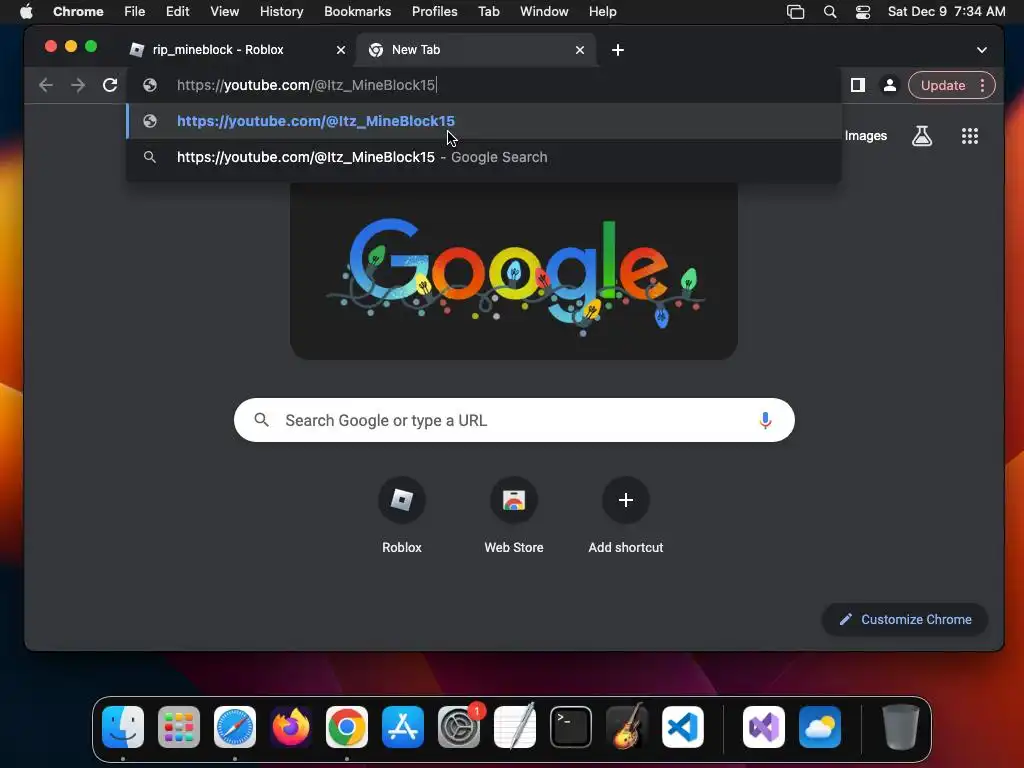1024x768 pixels.
Task: Open a new tab with plus button
Action: click(617, 50)
